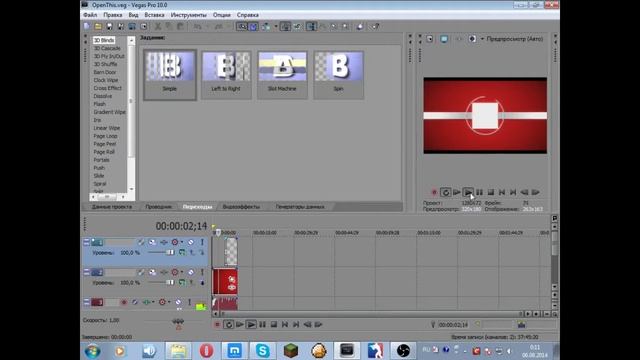Click the external monitor preview icon
Screen dimensions: 640x360
444,39
